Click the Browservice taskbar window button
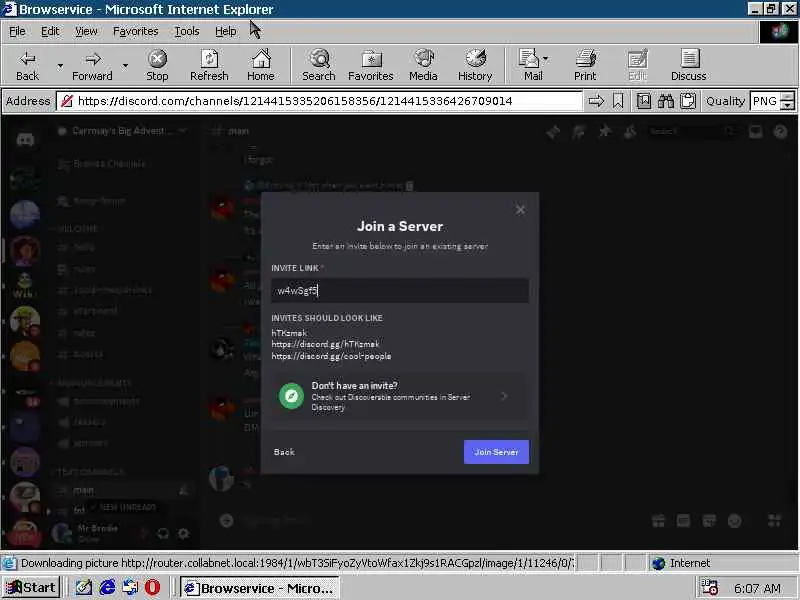Viewport: 800px width, 600px height. pos(259,588)
